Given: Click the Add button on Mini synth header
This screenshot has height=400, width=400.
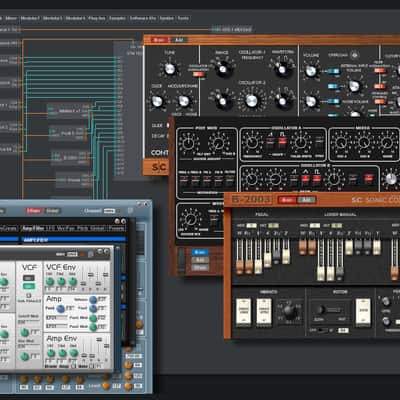Looking at the screenshot, I should coord(179,40).
